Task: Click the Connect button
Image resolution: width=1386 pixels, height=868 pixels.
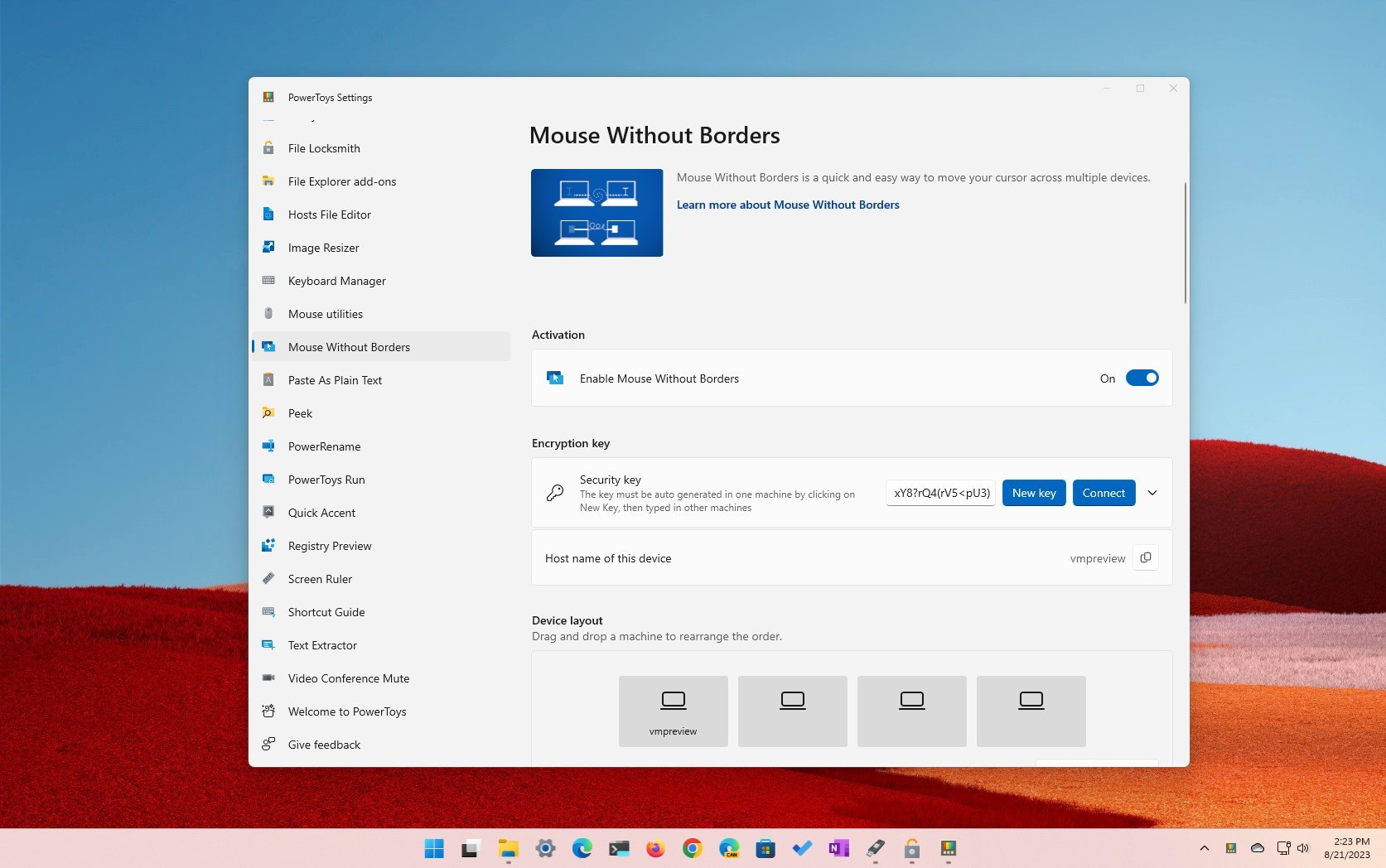Action: 1103,493
